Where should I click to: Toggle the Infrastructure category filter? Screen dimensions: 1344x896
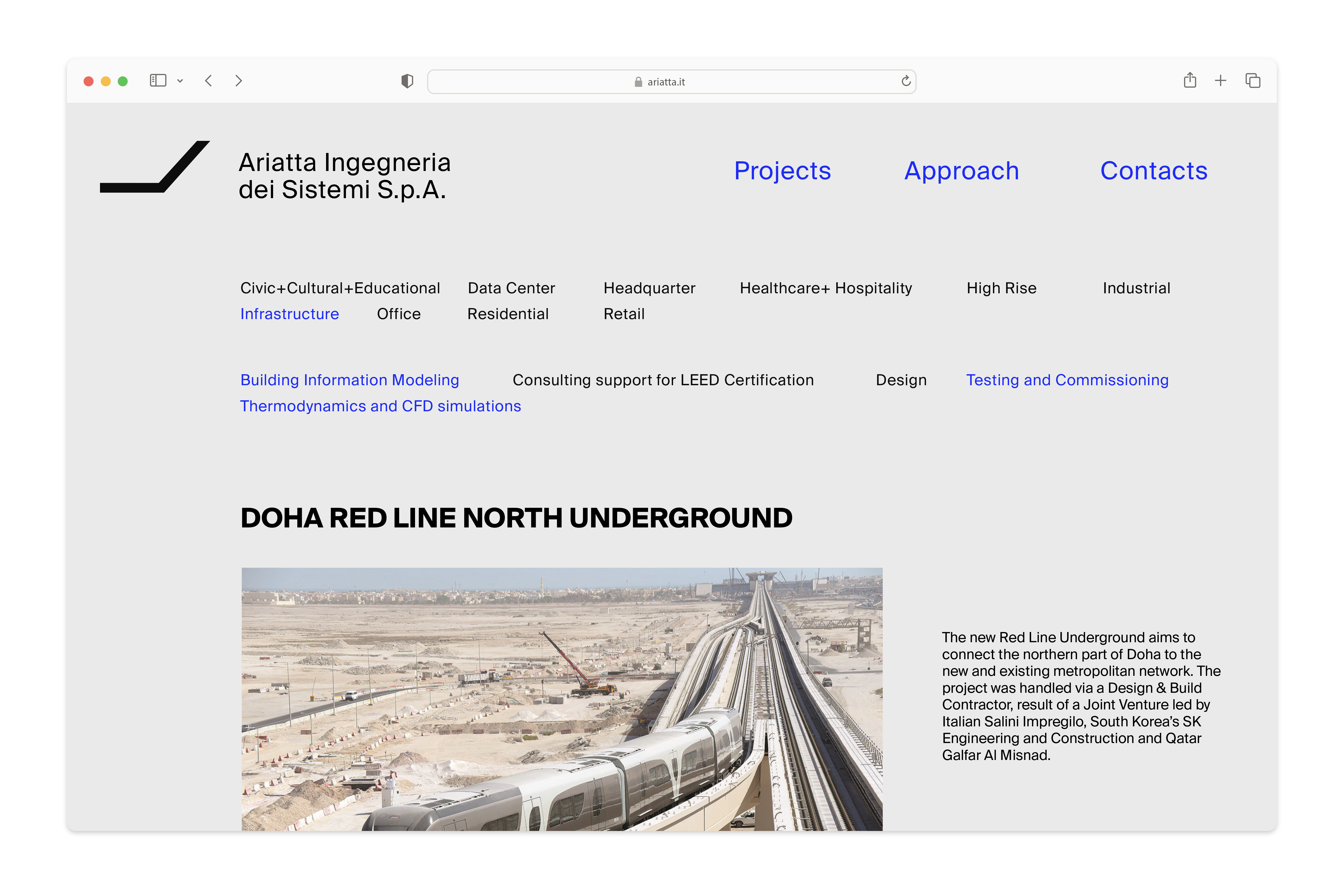pos(290,314)
